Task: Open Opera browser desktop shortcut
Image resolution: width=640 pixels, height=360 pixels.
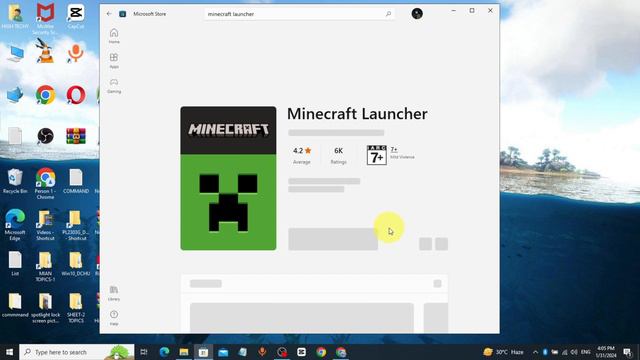Action: (x=76, y=95)
